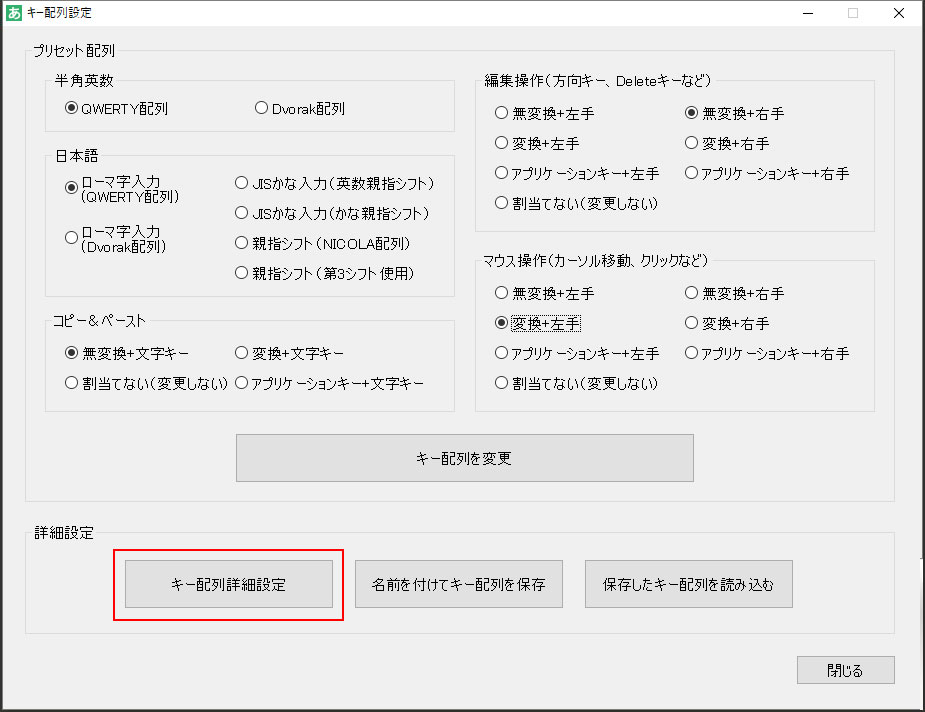Set mouse operations to アプリケーションキー+左手
Image resolution: width=925 pixels, height=712 pixels.
(x=501, y=352)
